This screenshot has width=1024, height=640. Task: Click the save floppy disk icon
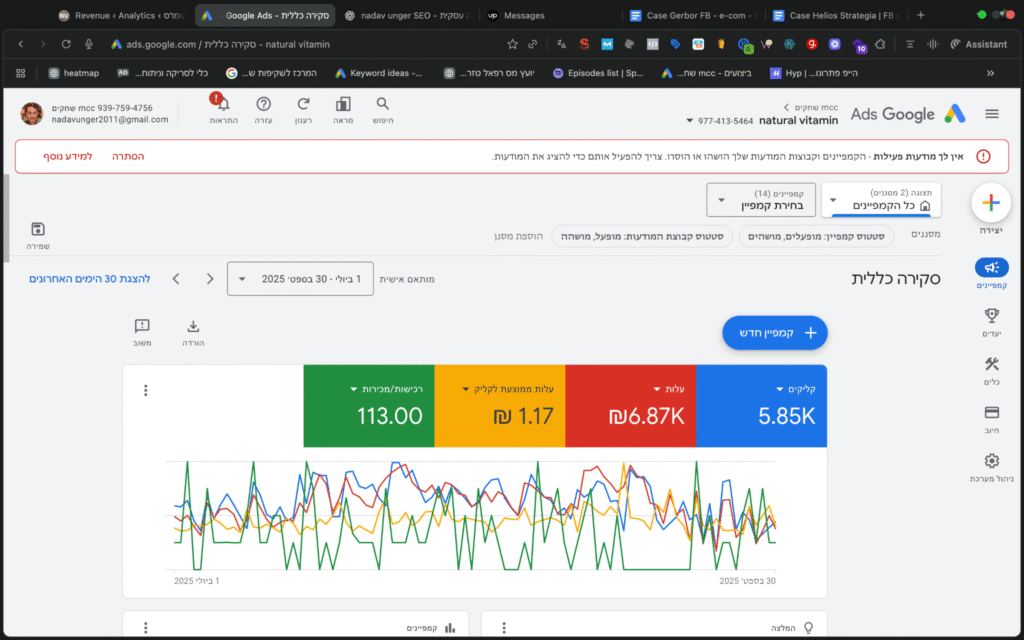pyautogui.click(x=38, y=230)
